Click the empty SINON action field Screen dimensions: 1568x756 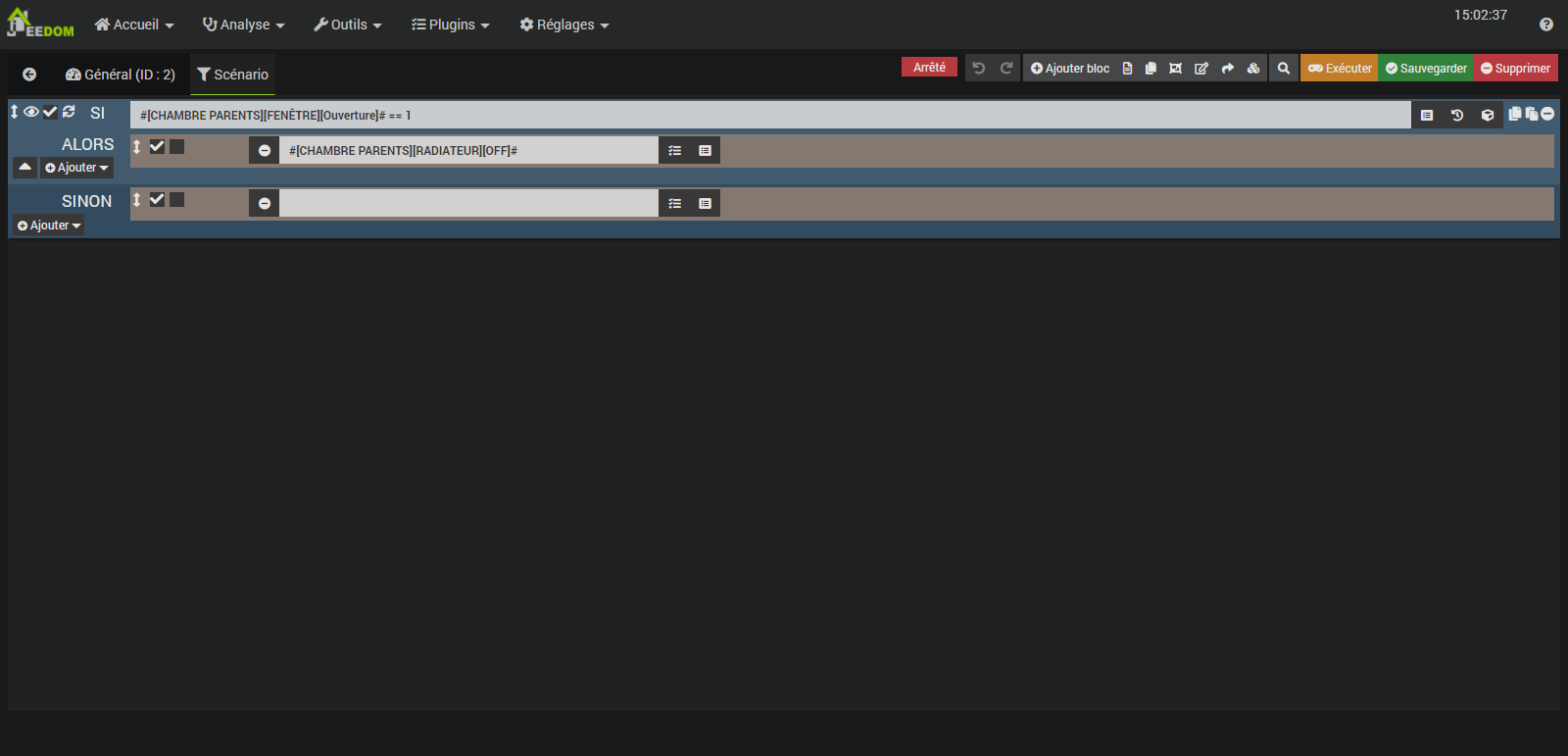pos(468,203)
